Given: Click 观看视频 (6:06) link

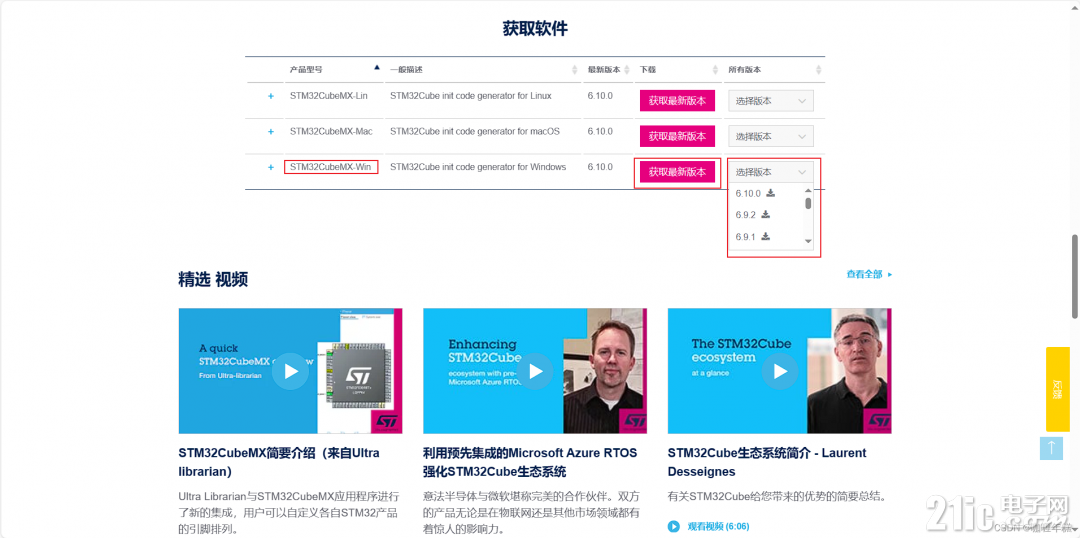Looking at the screenshot, I should click(x=718, y=526).
